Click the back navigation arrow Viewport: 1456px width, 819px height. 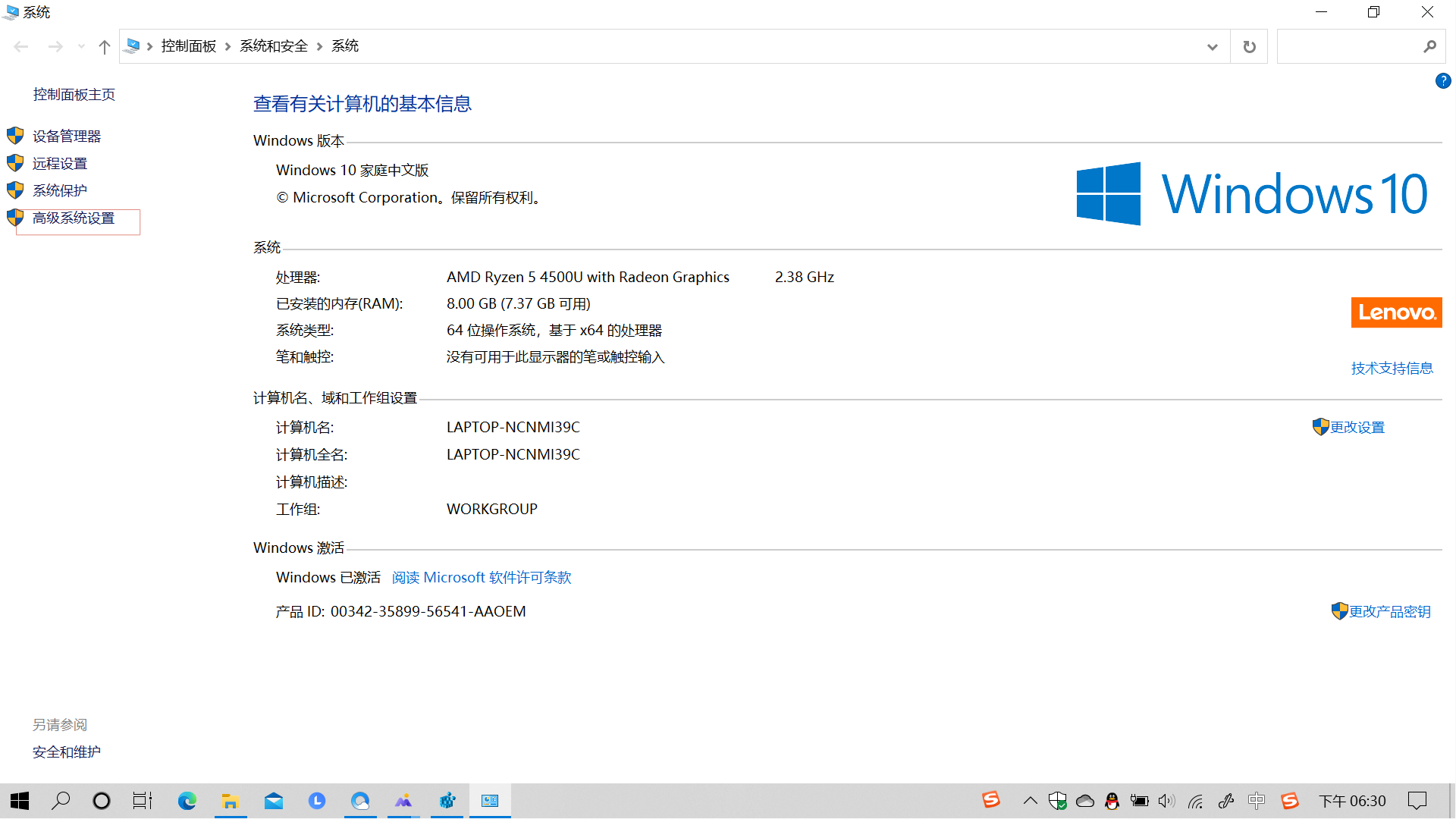21,47
